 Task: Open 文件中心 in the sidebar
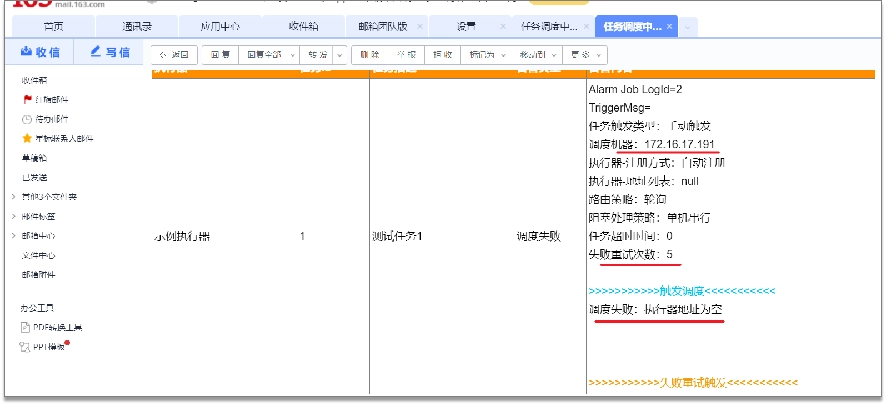coord(39,256)
